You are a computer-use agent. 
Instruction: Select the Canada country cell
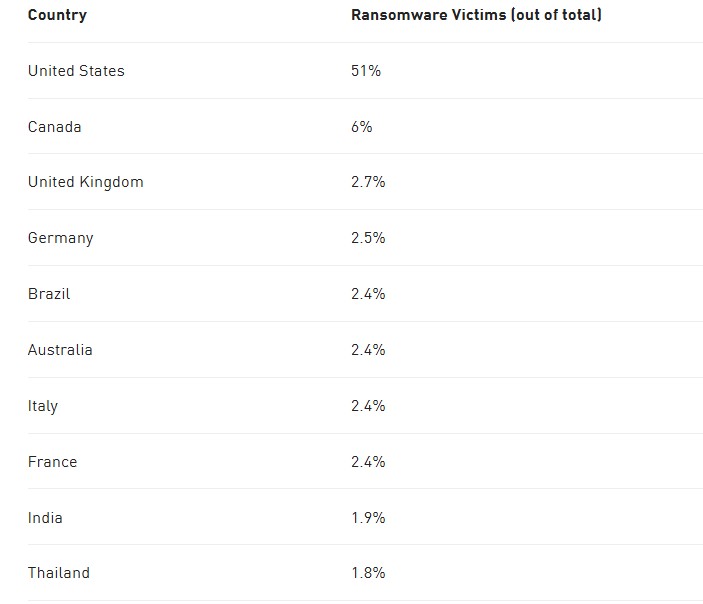55,127
